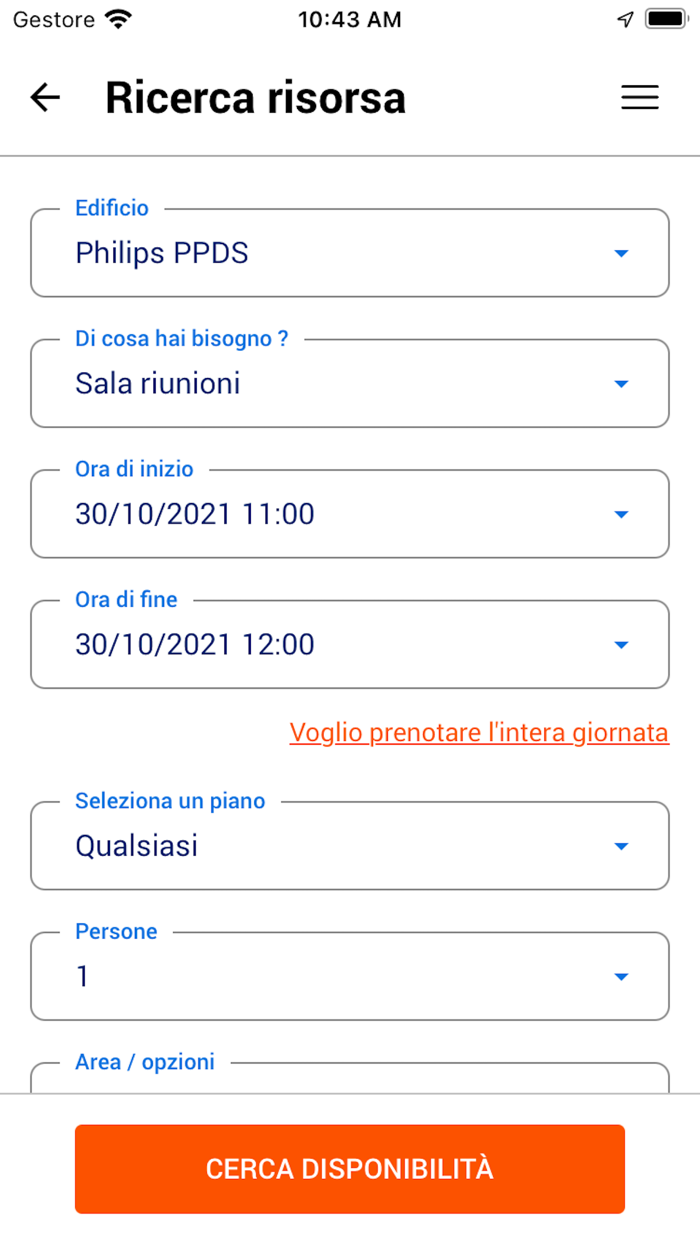Viewport: 700px width, 1244px height.
Task: Expand the Seleziona un piano dropdown arrow
Action: pyautogui.click(x=621, y=847)
